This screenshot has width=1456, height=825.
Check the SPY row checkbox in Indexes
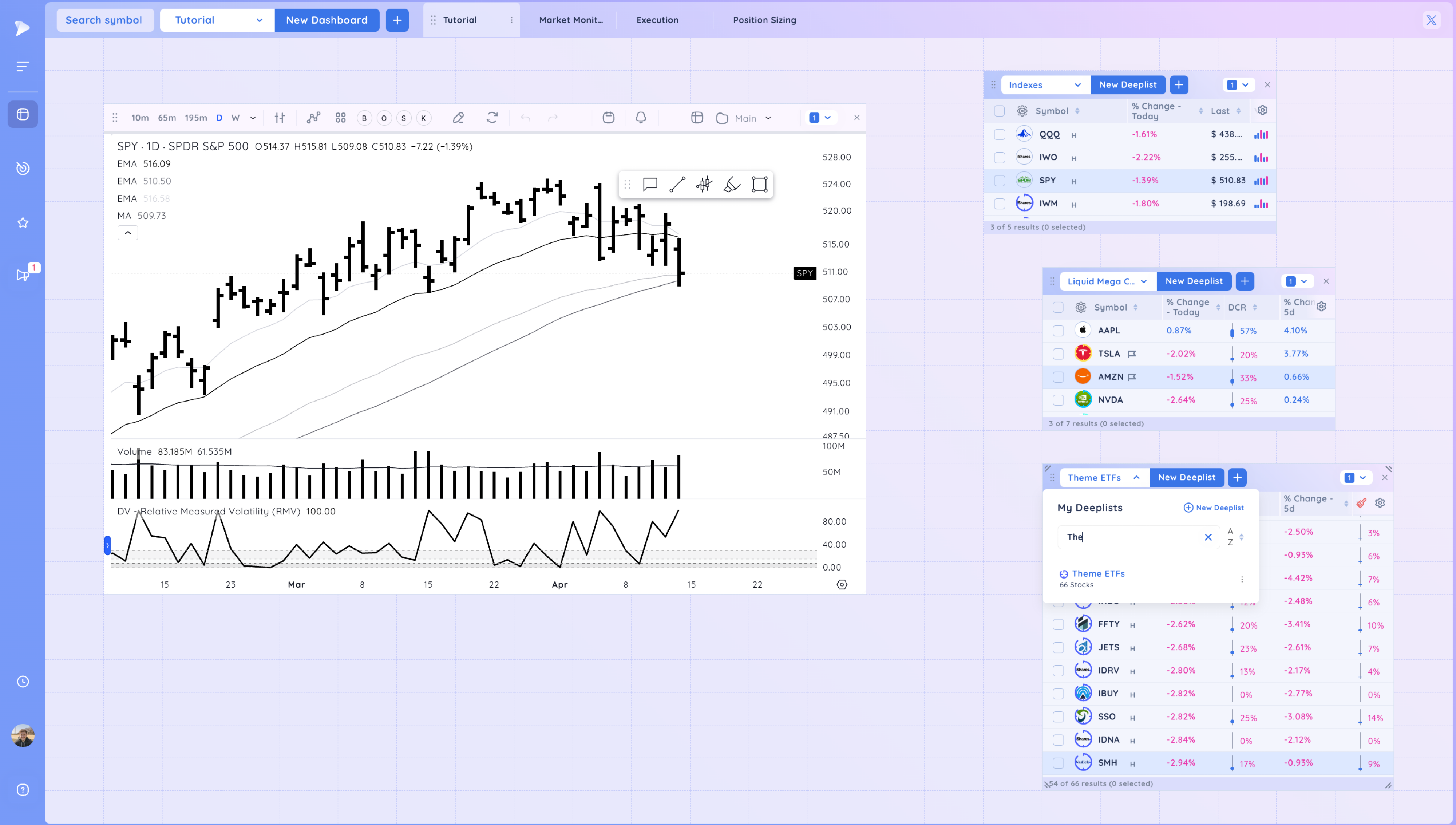coord(1000,181)
